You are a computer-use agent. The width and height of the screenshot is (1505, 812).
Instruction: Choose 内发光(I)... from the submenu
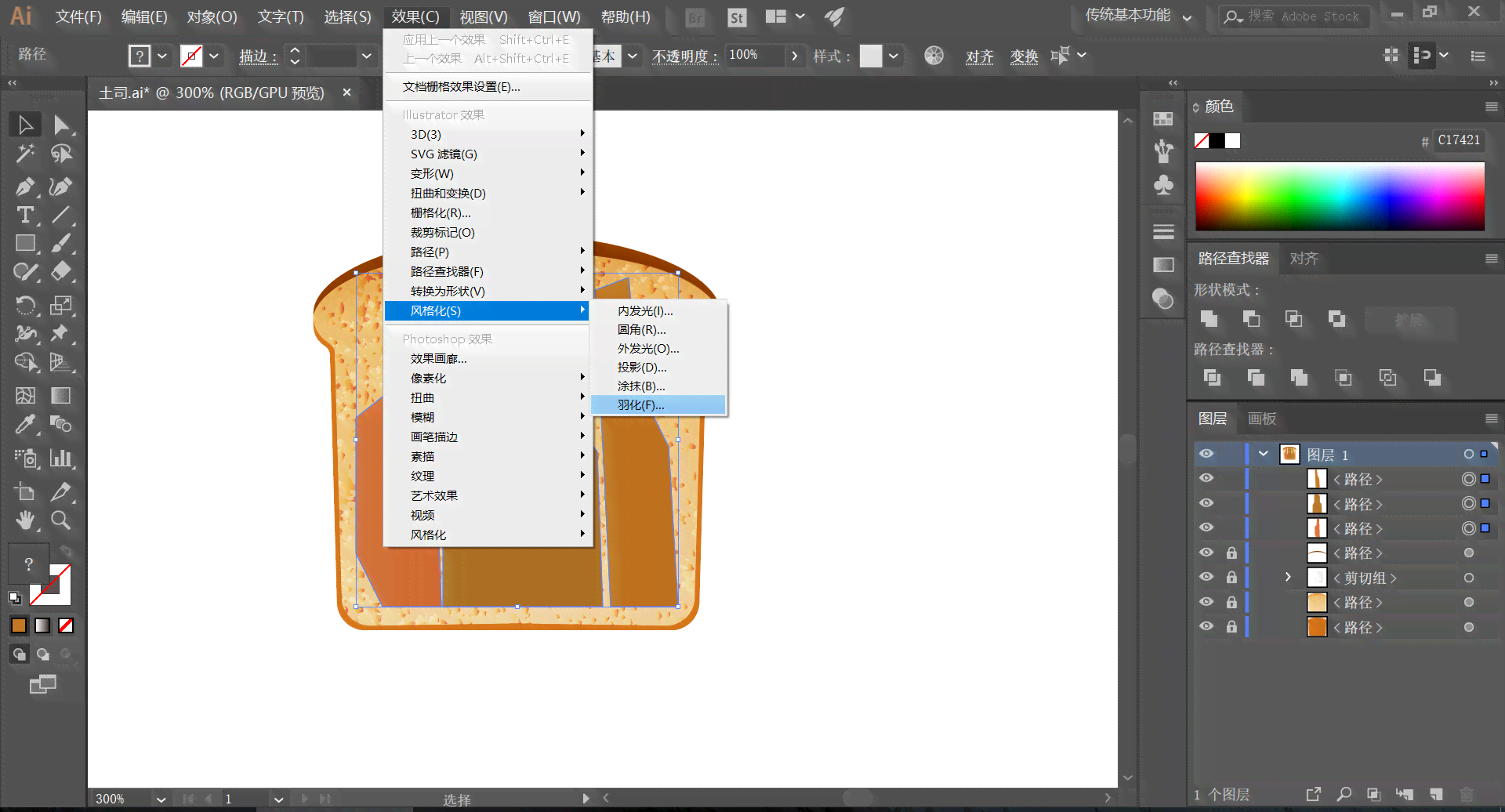click(658, 311)
